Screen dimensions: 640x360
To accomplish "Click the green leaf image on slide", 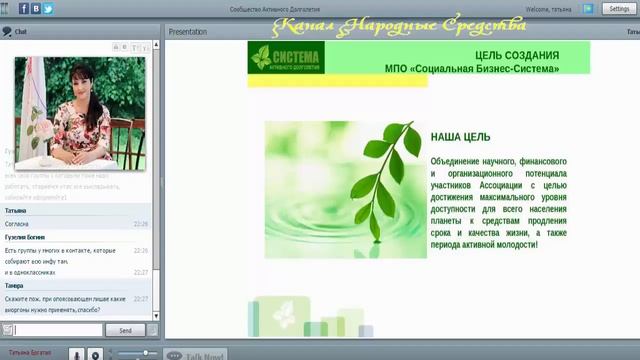I will pyautogui.click(x=346, y=190).
